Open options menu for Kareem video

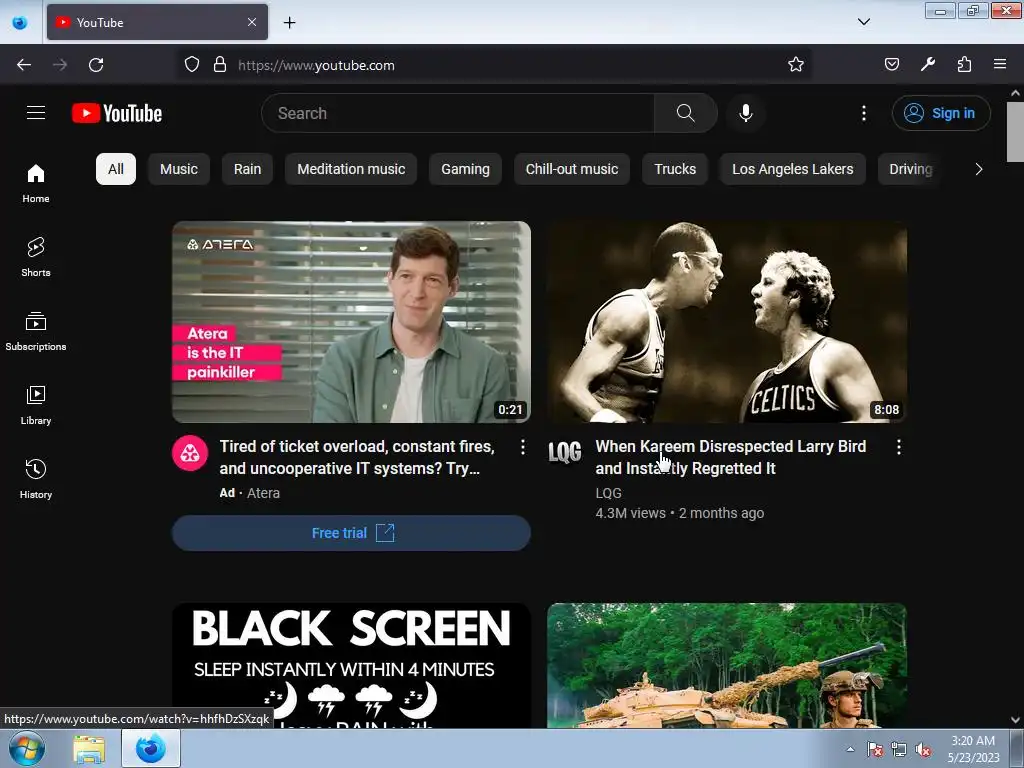click(x=899, y=447)
